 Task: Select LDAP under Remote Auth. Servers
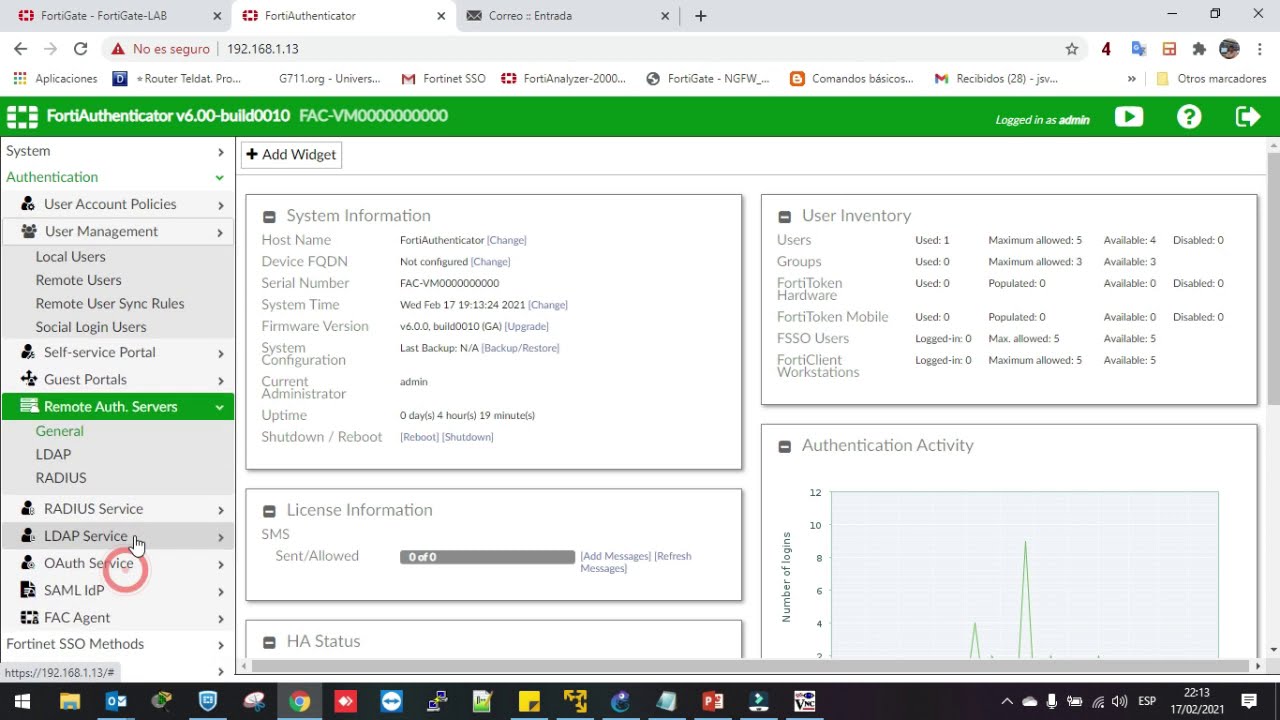coord(53,454)
